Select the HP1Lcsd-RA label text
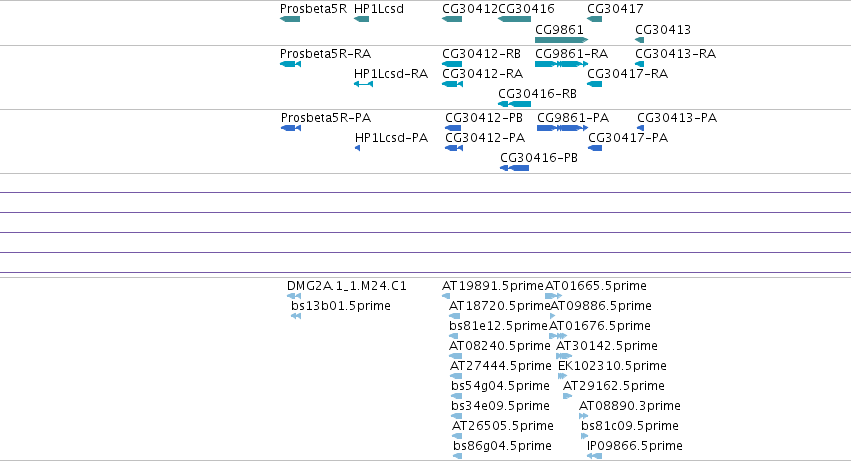The width and height of the screenshot is (851, 461). point(391,74)
